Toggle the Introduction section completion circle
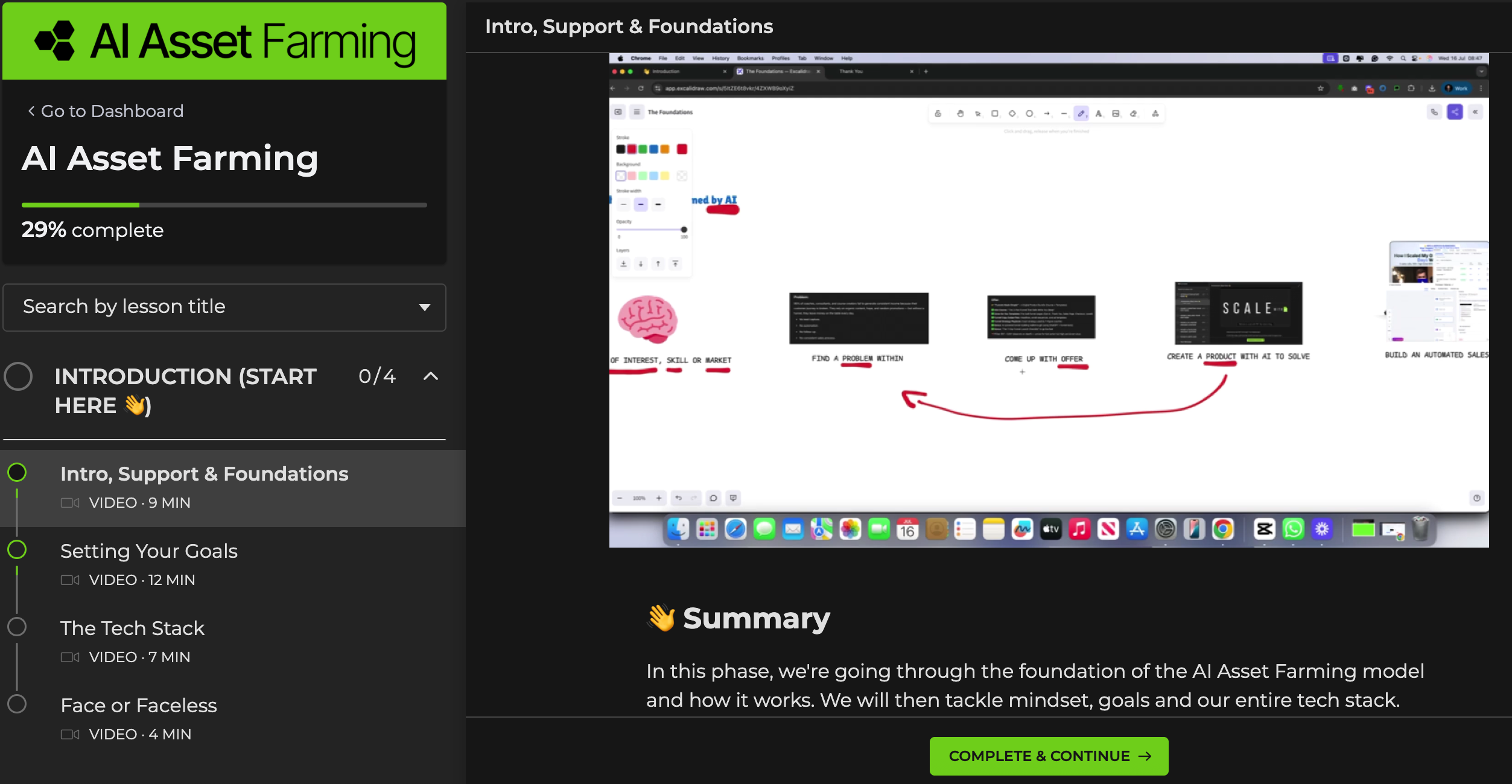The height and width of the screenshot is (784, 1512). pos(18,376)
